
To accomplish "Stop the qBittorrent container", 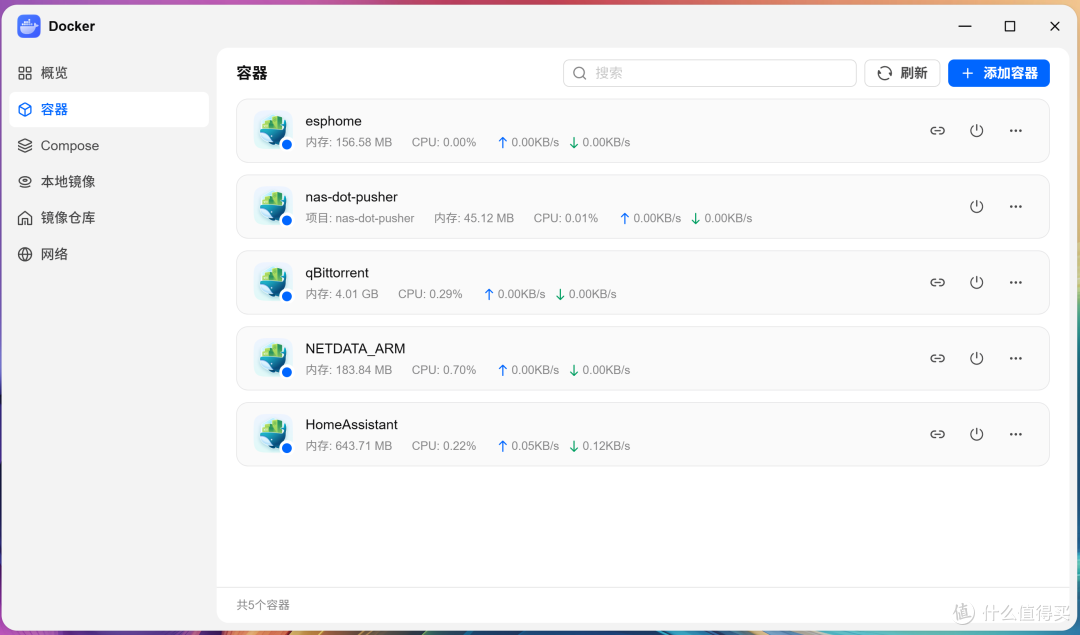I will pos(977,282).
